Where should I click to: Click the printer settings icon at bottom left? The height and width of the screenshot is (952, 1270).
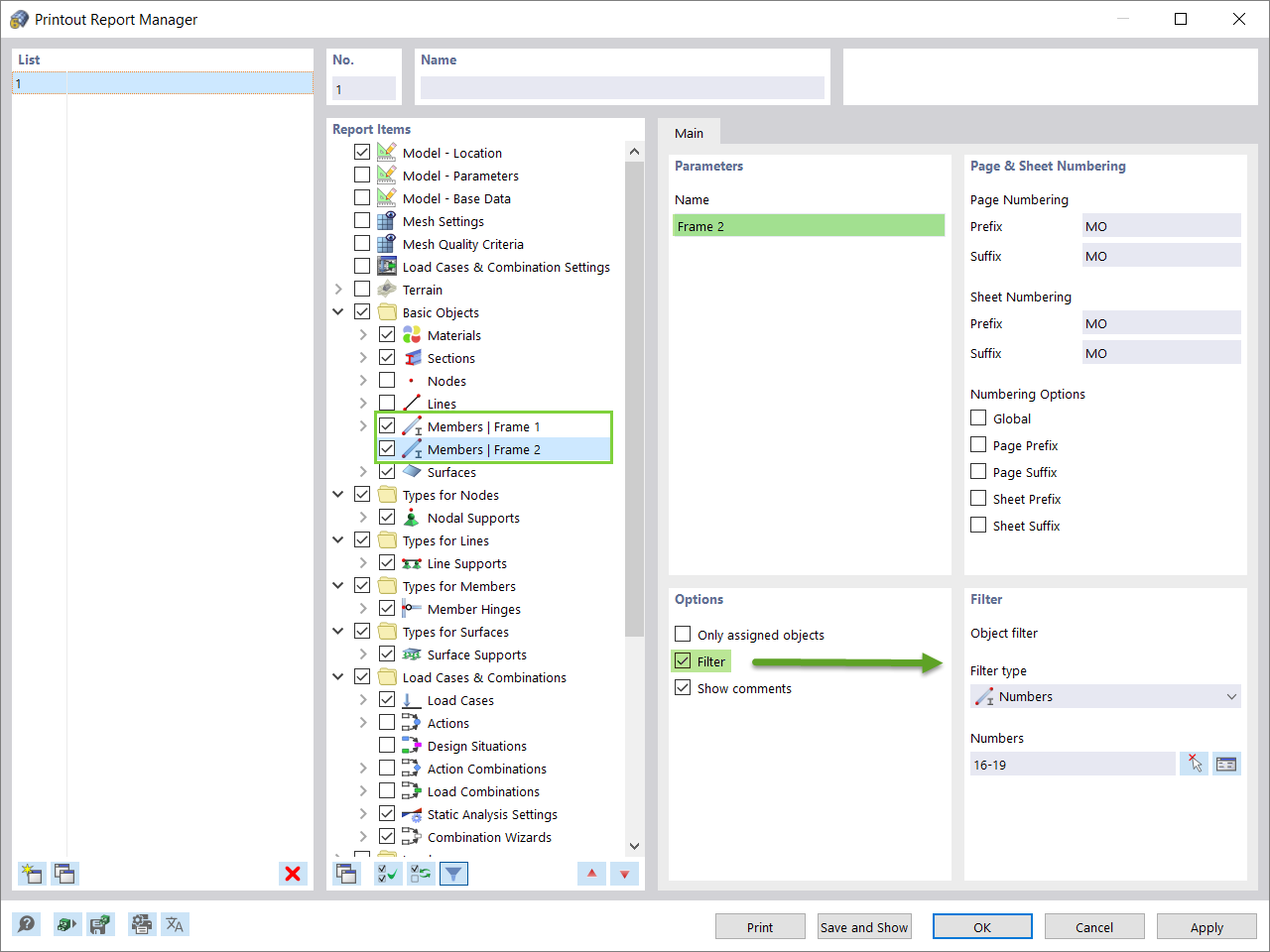[x=142, y=924]
